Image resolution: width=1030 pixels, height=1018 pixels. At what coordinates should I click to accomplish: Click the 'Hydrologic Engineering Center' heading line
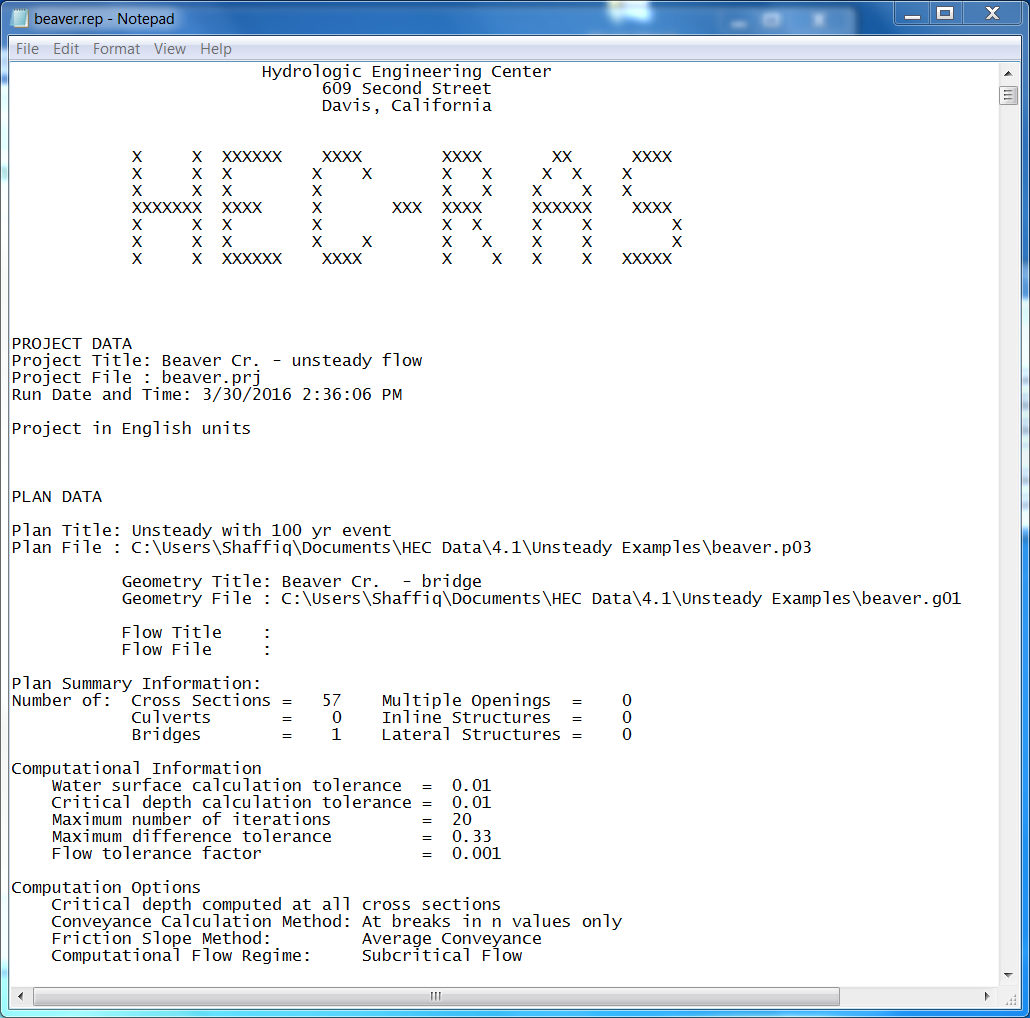click(407, 72)
